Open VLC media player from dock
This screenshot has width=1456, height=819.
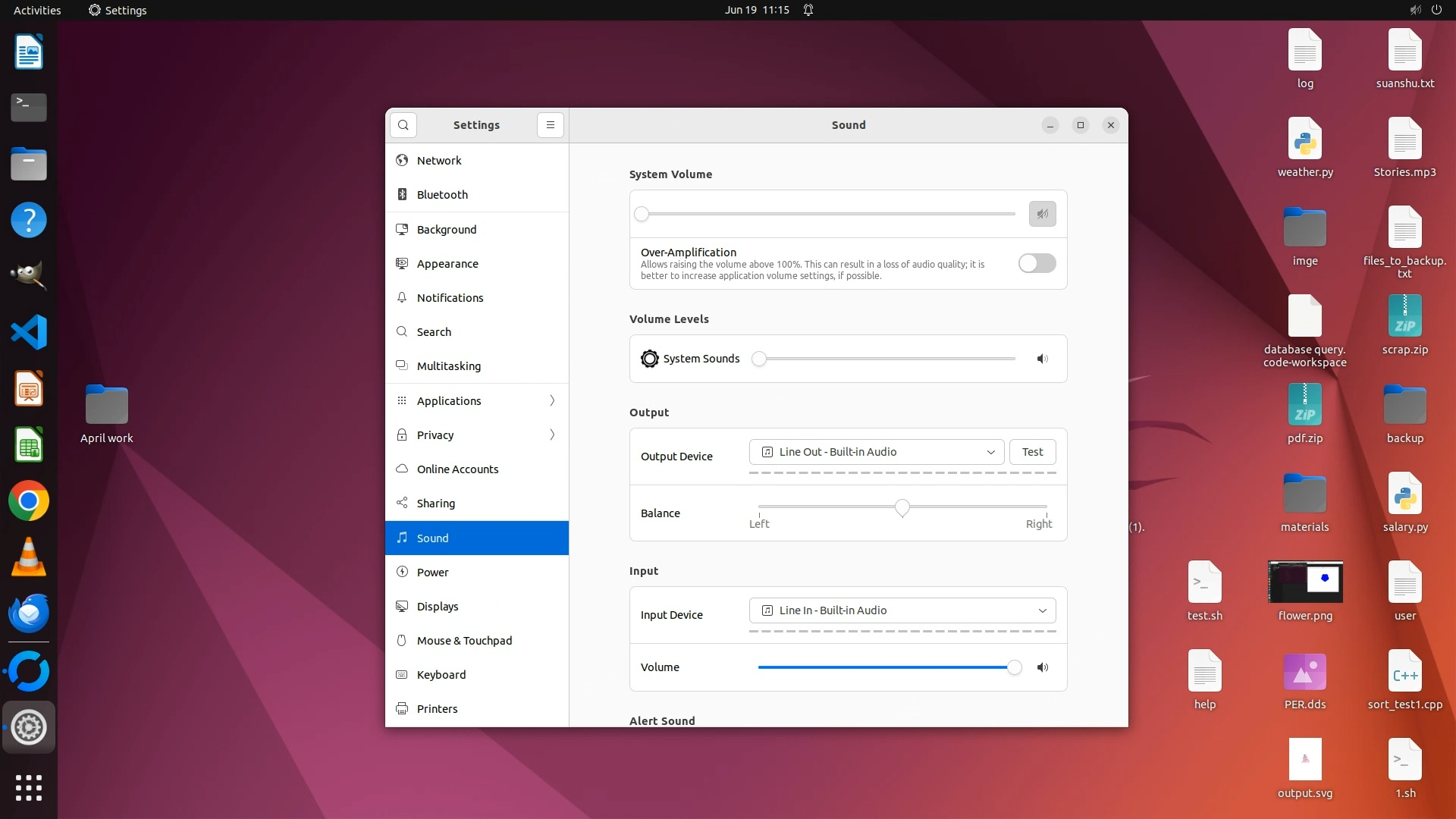tap(29, 557)
